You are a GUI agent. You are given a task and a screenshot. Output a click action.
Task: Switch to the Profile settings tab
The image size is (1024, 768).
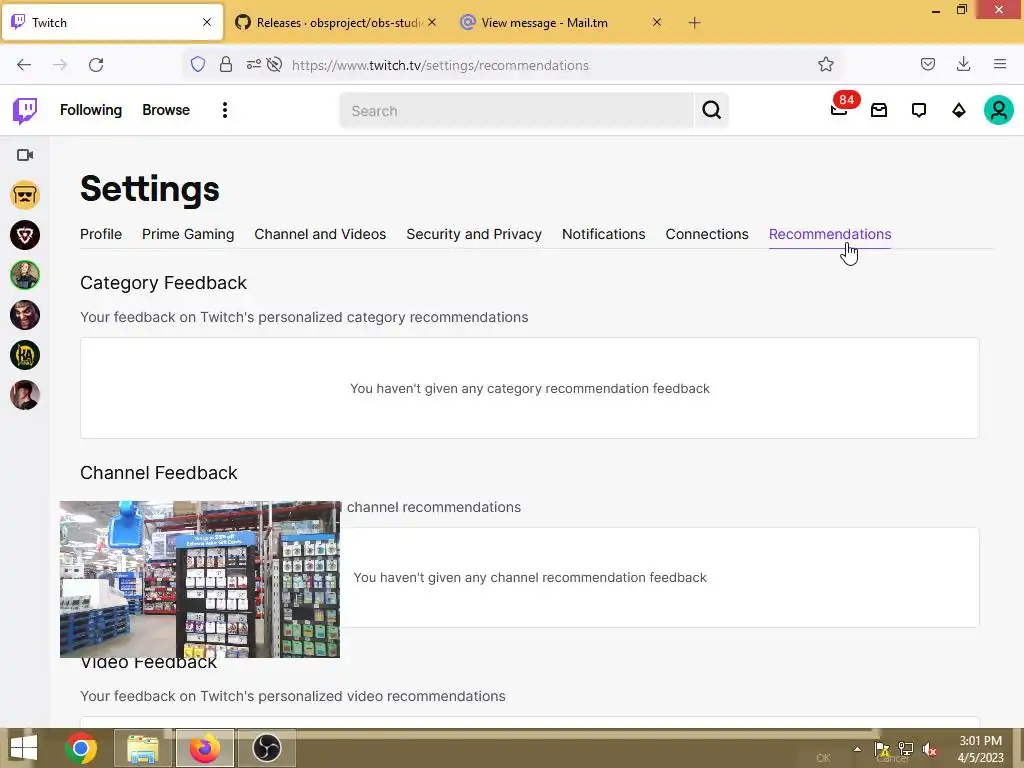click(101, 234)
